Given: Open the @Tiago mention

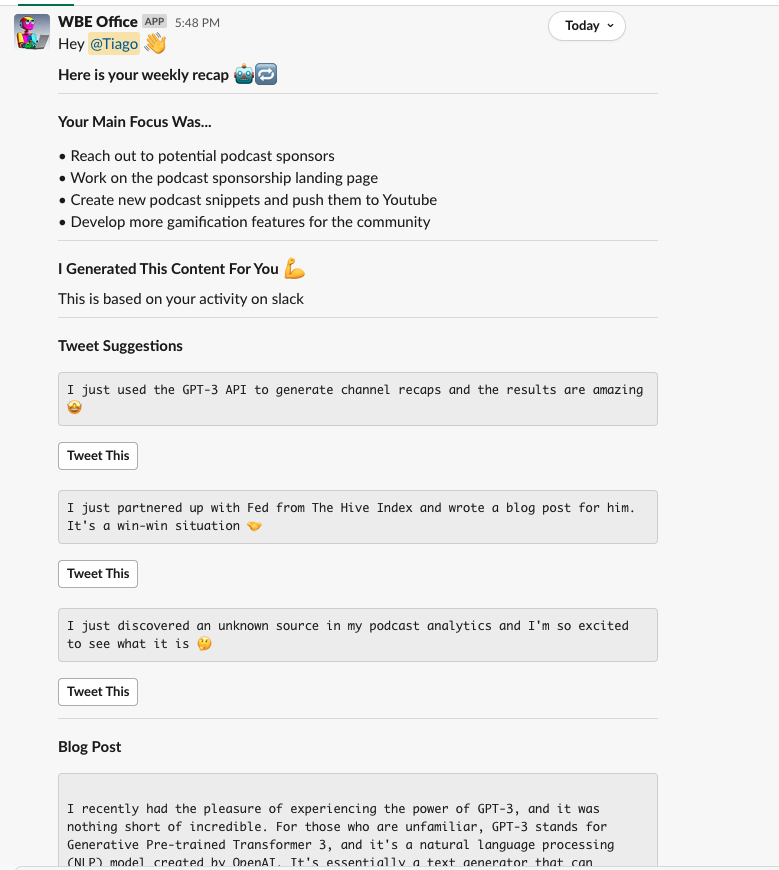Looking at the screenshot, I should coord(114,44).
